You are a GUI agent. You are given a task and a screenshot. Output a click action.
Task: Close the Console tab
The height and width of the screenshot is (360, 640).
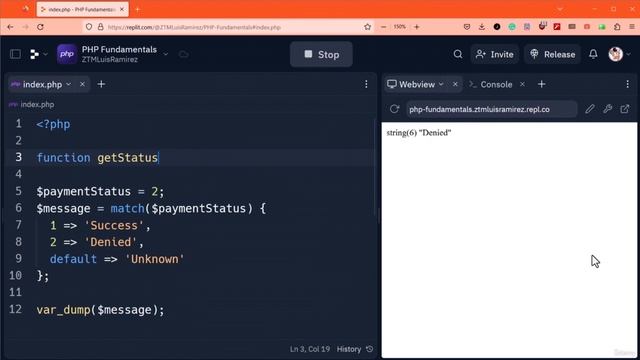(x=522, y=84)
